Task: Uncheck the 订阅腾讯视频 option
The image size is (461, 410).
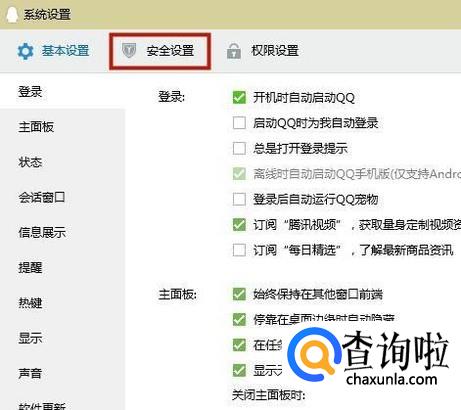Action: pyautogui.click(x=239, y=225)
